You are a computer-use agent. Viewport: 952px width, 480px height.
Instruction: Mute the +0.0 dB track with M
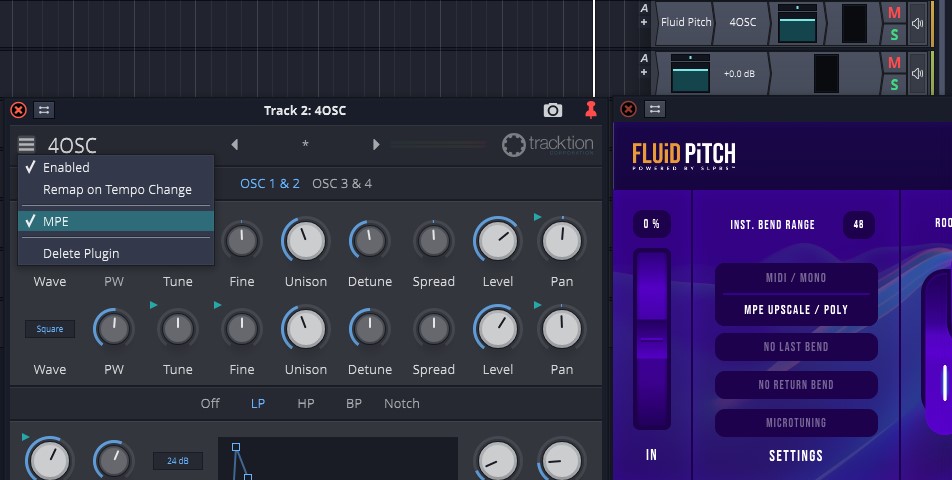(x=894, y=63)
